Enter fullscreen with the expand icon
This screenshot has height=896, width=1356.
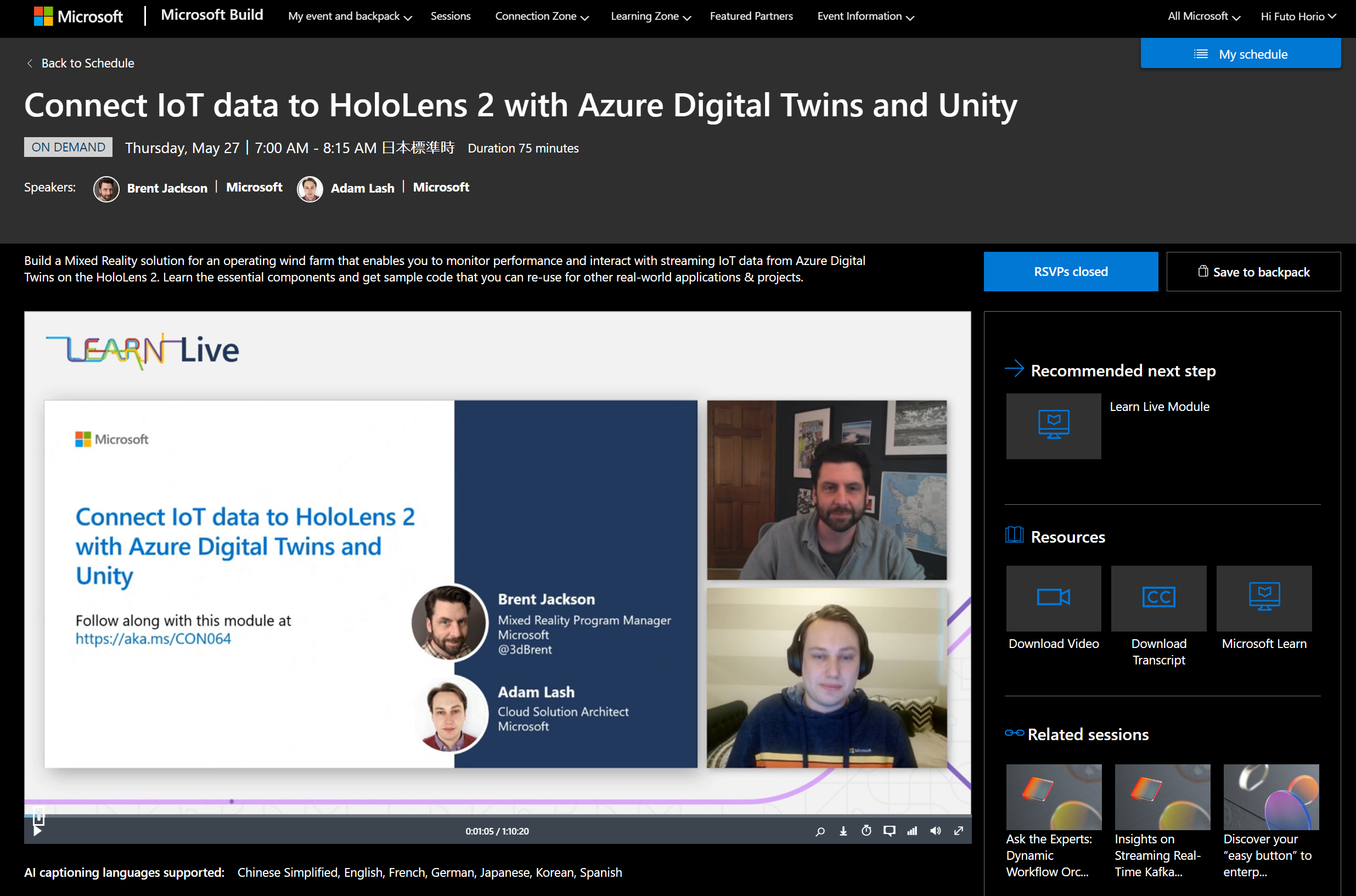point(959,831)
